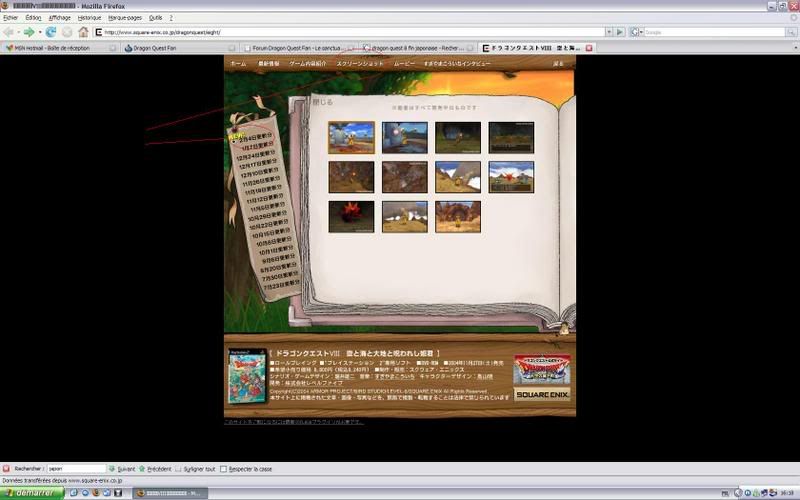Viewport: 800px width, 500px height.
Task: Close the active Dragon Quest VIII tab
Action: point(589,48)
